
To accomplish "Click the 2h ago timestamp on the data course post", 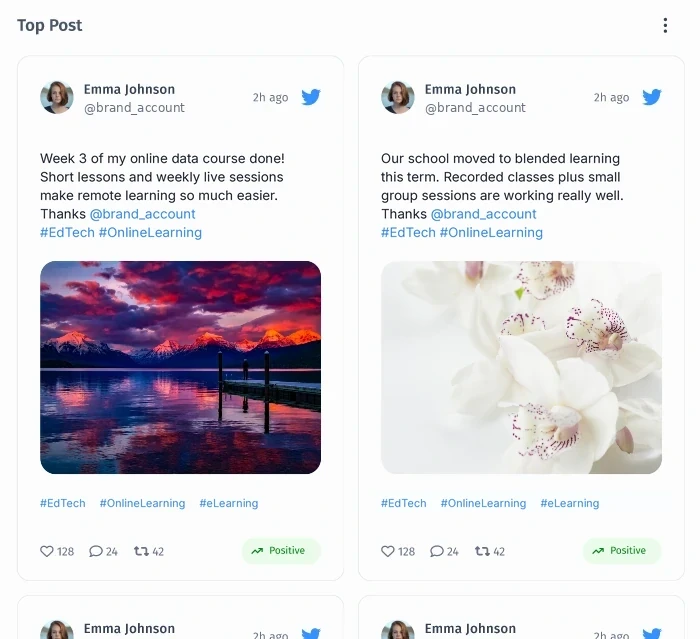I will coord(271,97).
